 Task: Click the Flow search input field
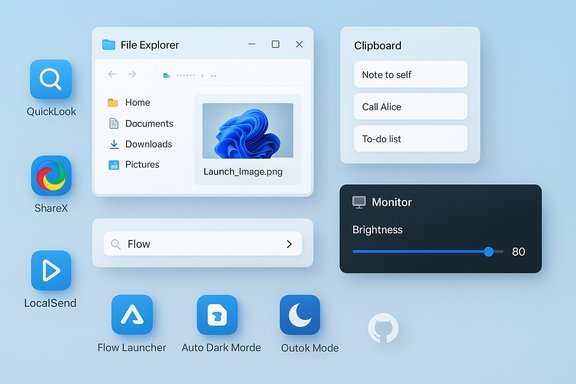click(203, 244)
